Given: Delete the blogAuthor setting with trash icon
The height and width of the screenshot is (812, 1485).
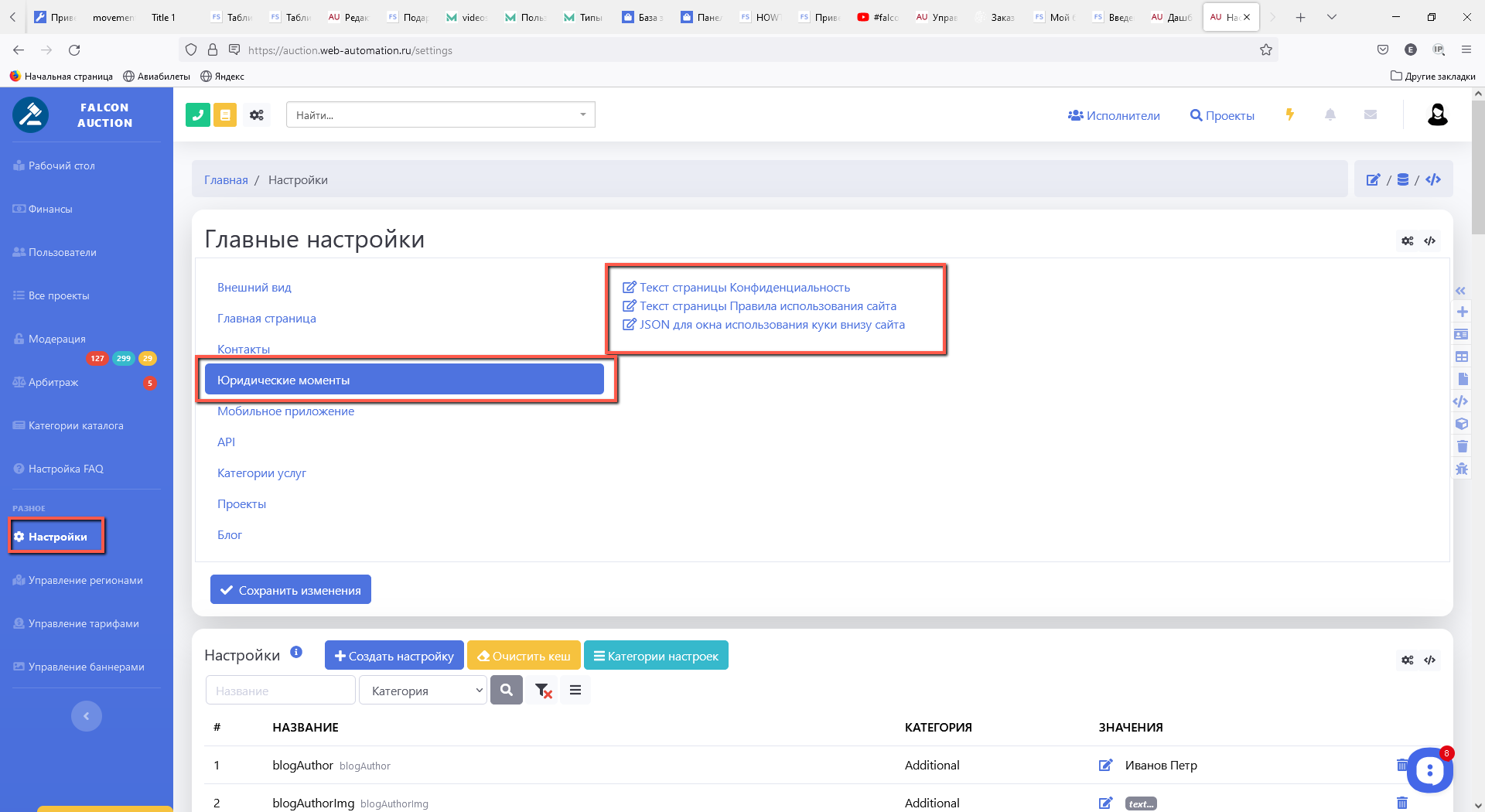Looking at the screenshot, I should 1401,765.
